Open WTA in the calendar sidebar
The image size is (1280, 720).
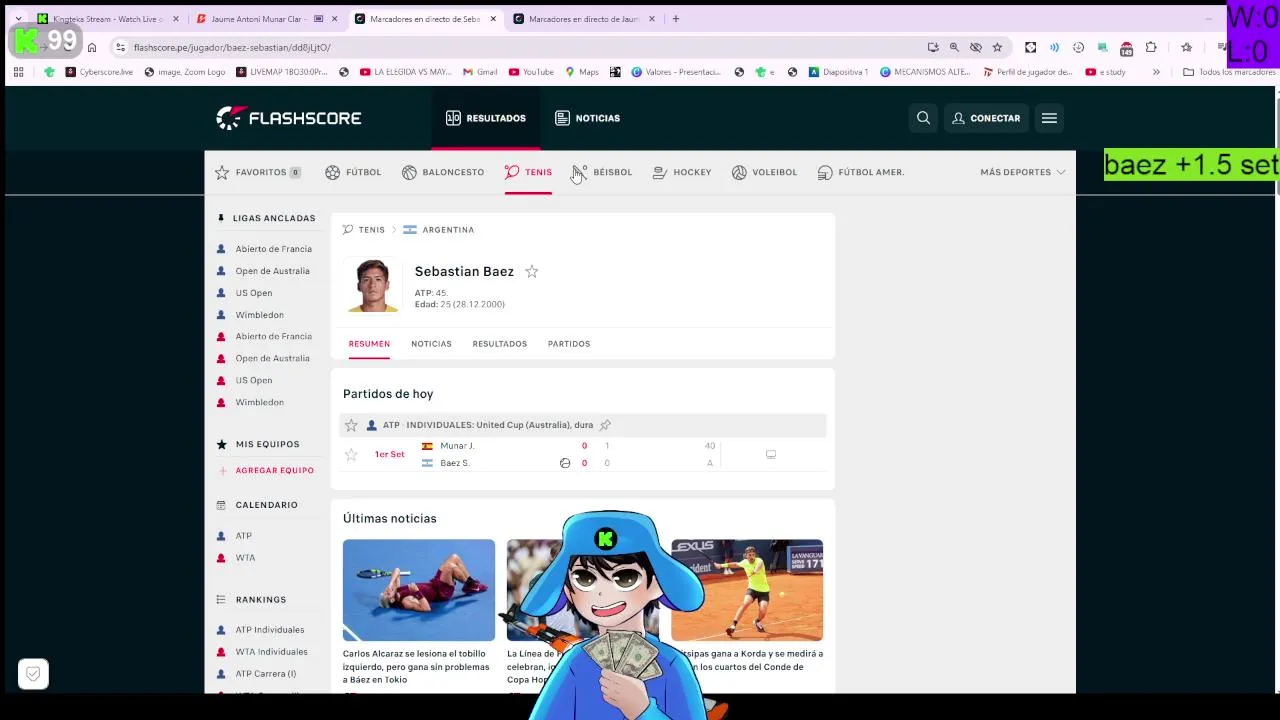[245, 558]
